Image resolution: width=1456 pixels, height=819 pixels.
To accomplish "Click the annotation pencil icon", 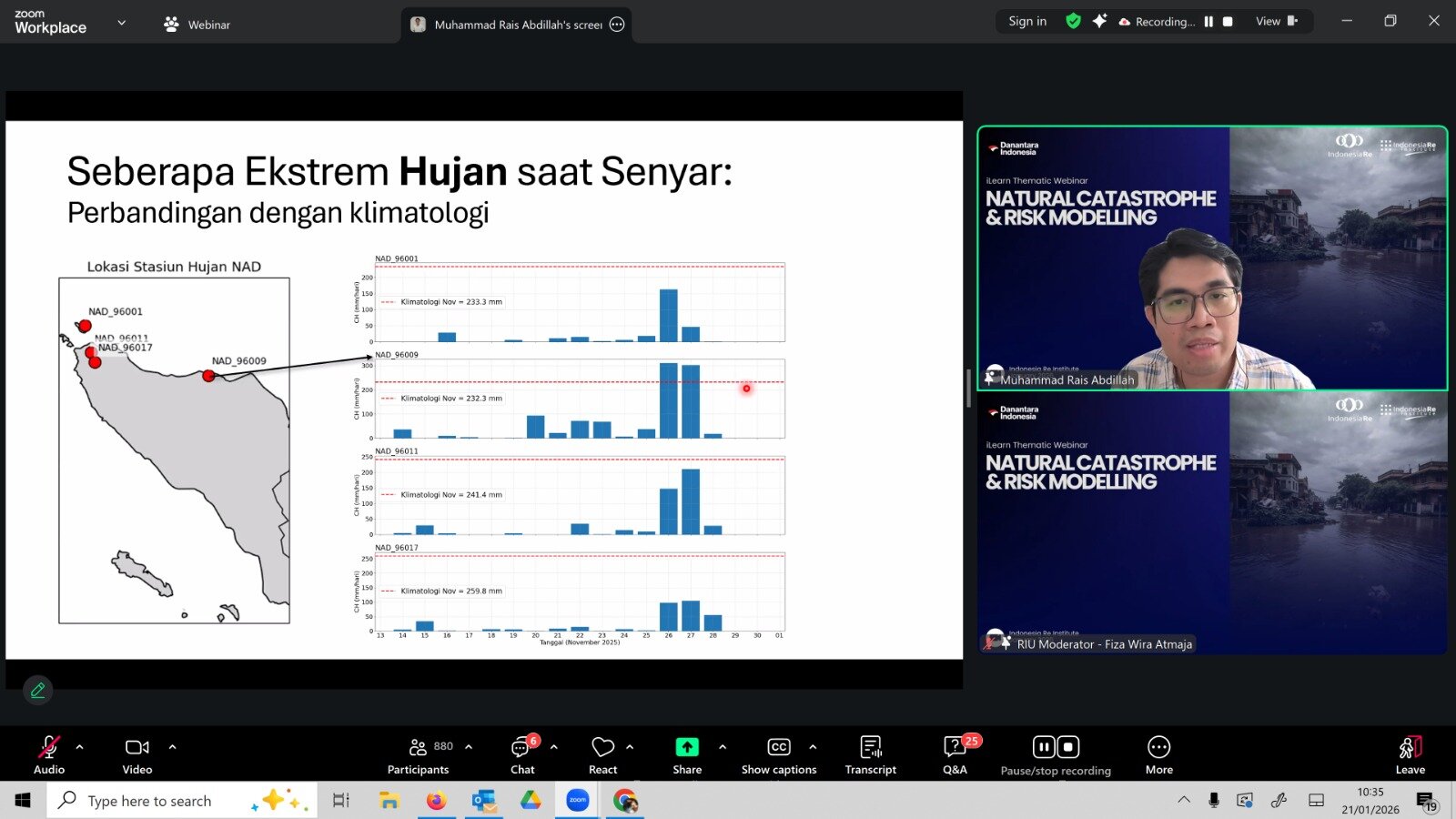I will pos(37,691).
